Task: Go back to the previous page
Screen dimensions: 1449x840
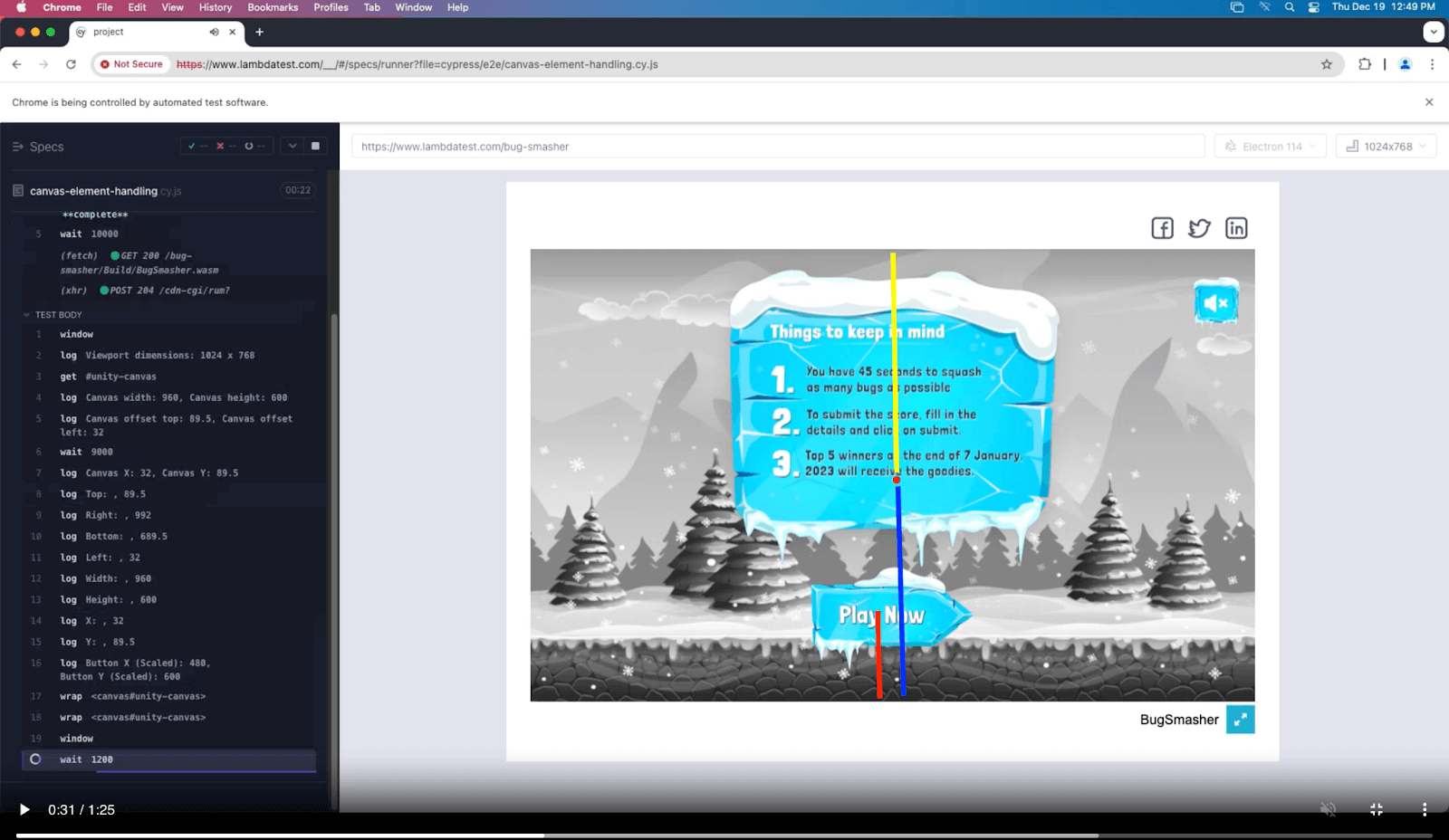Action: click(16, 64)
